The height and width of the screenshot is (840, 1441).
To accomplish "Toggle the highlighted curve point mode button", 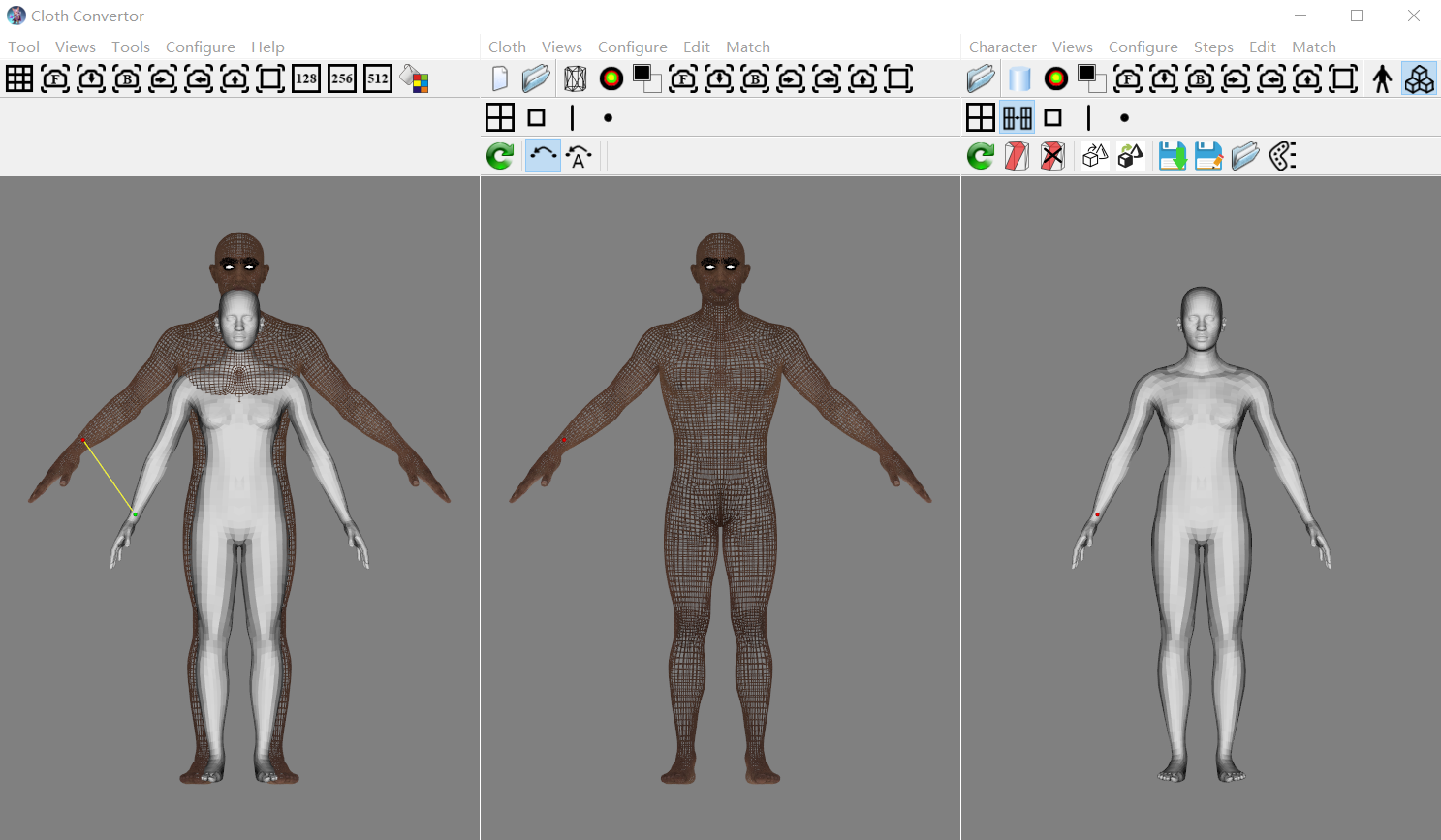I will pyautogui.click(x=543, y=156).
